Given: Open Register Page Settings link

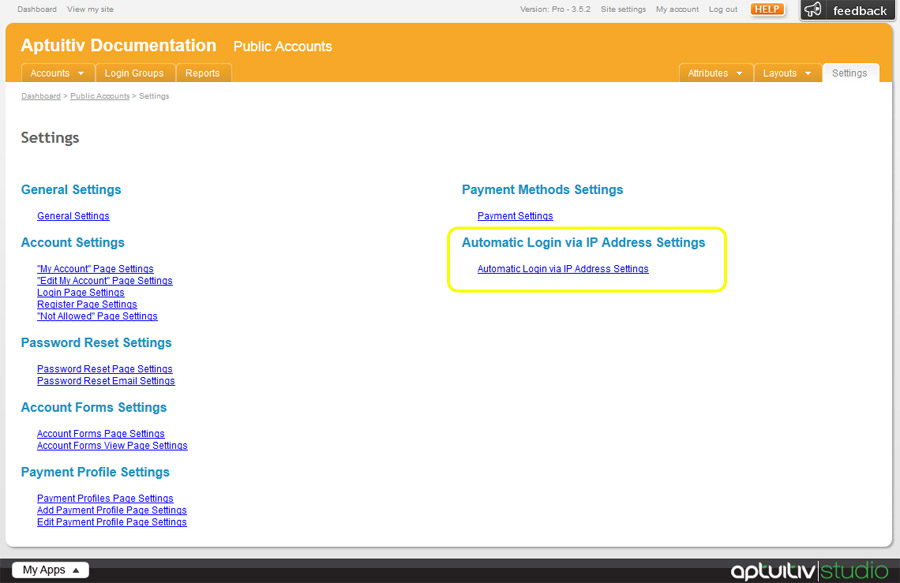Looking at the screenshot, I should pos(87,304).
